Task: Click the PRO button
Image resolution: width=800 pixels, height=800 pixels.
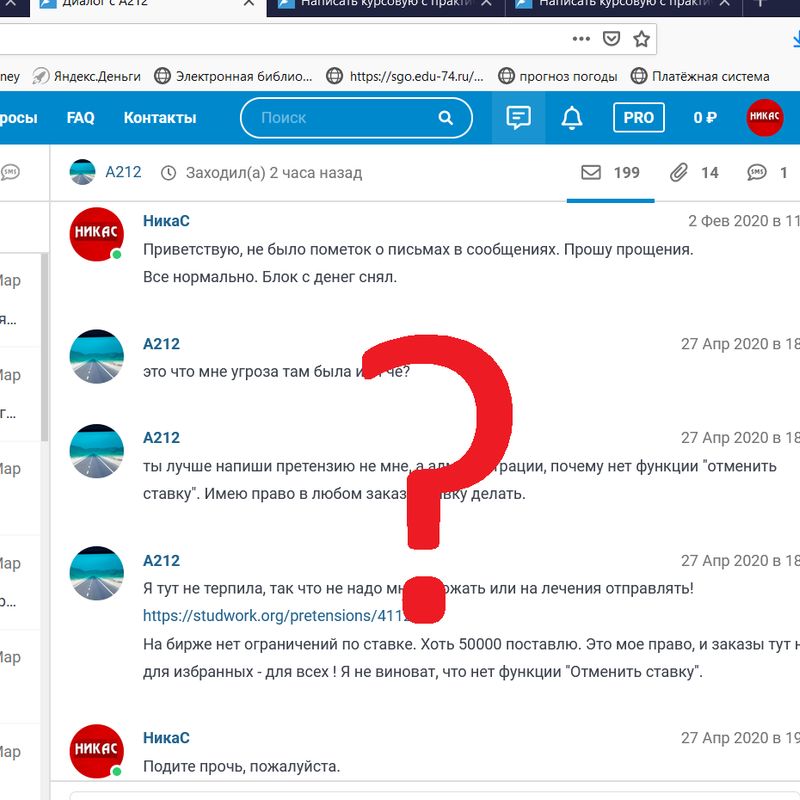Action: [638, 118]
